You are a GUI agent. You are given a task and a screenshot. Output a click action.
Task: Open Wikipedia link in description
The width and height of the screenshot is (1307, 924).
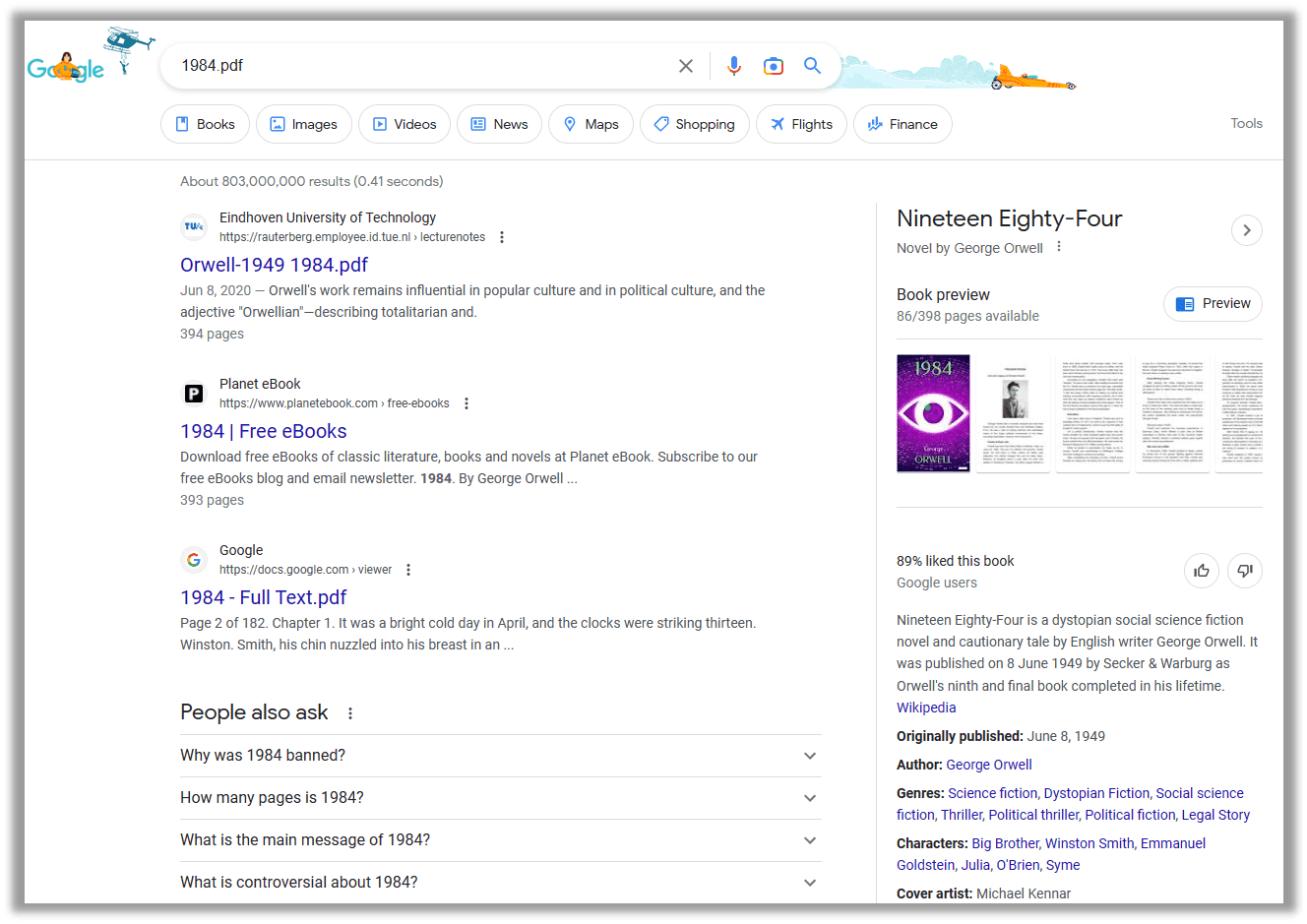pos(926,708)
